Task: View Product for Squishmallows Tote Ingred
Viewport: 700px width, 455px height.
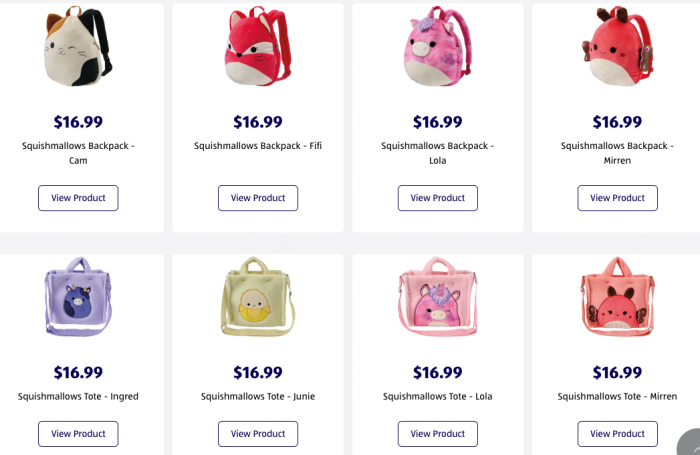Action: coord(78,434)
